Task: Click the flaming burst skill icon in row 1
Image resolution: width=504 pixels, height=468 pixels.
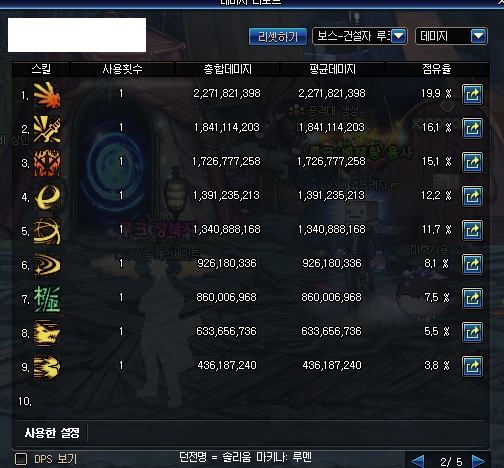Action: [47, 95]
